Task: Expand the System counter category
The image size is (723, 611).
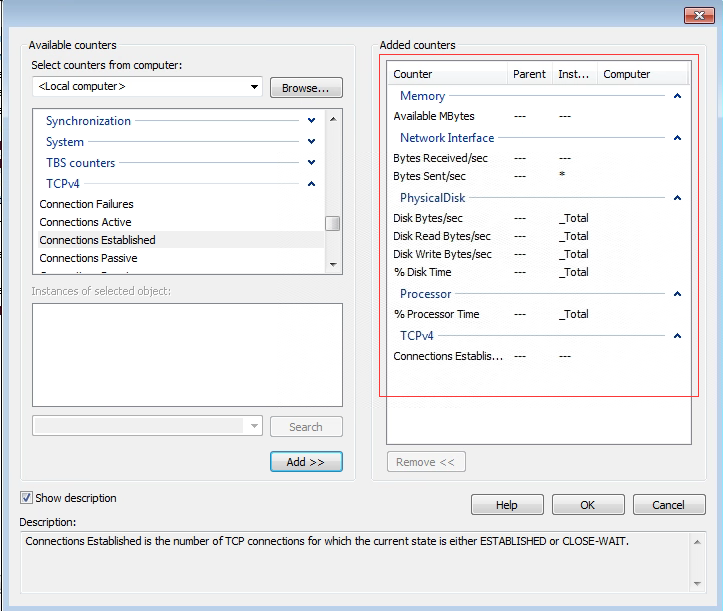Action: [x=312, y=142]
